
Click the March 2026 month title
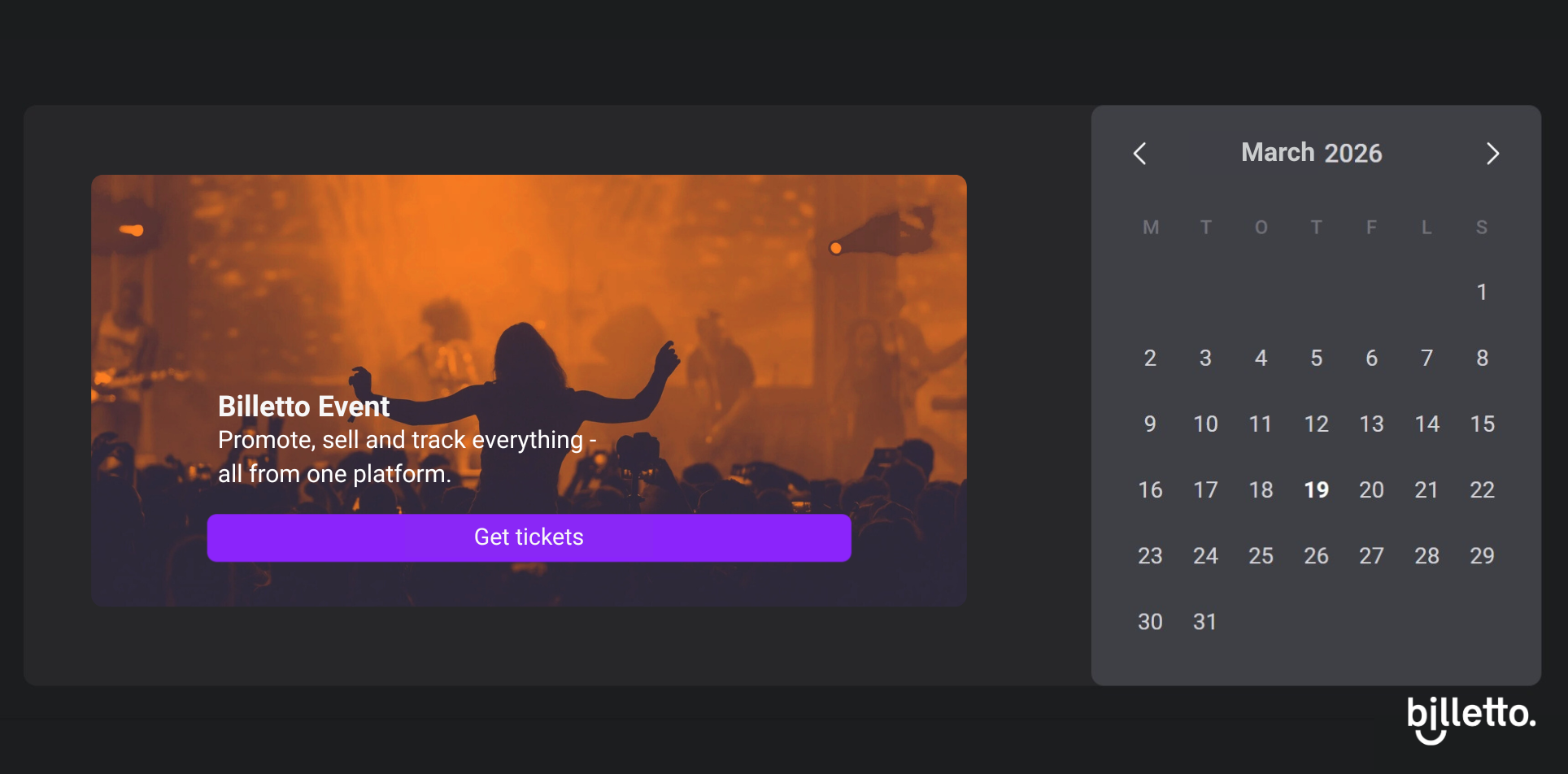click(1311, 153)
